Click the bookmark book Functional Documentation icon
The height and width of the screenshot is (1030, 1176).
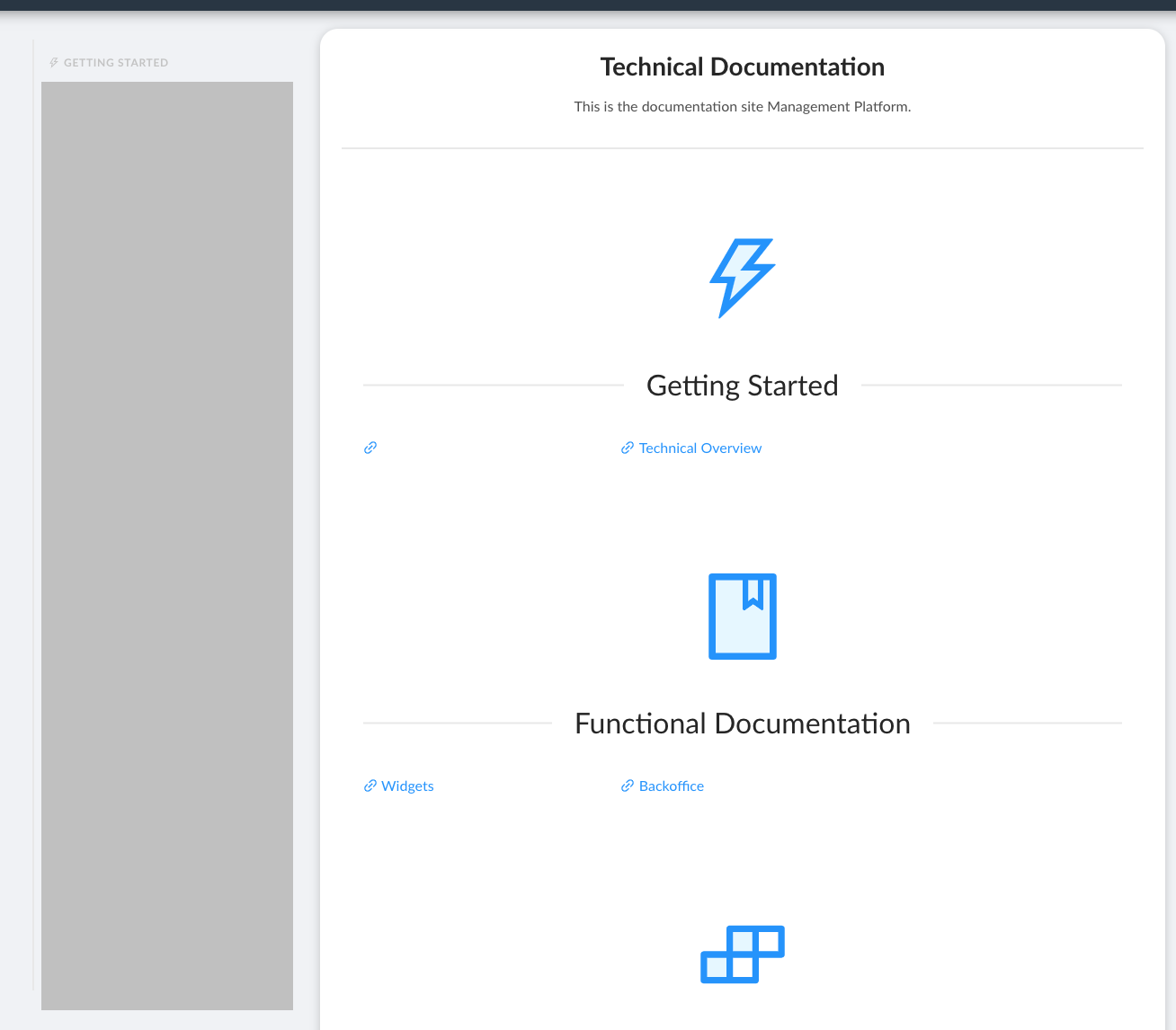coord(743,617)
